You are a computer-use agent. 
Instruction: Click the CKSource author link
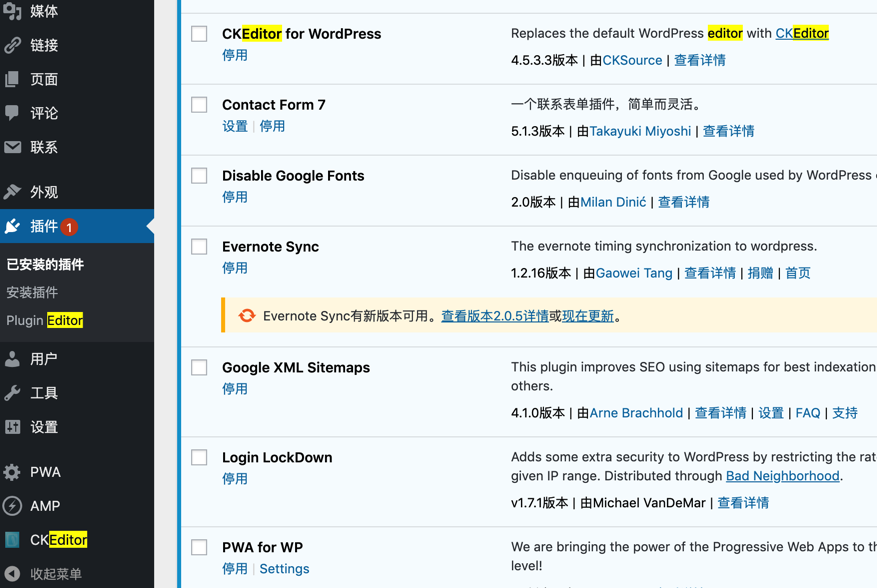coord(632,60)
